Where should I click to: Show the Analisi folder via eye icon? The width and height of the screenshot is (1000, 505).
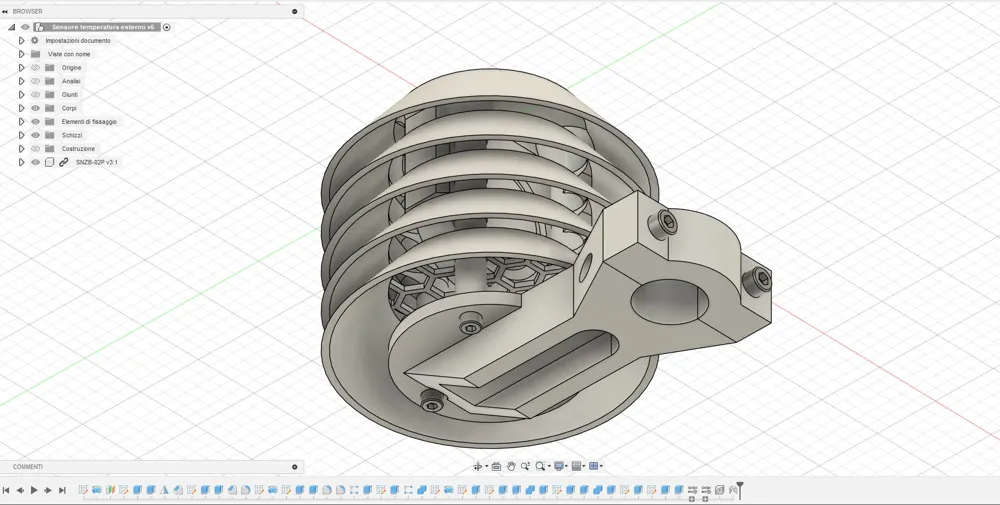point(36,82)
